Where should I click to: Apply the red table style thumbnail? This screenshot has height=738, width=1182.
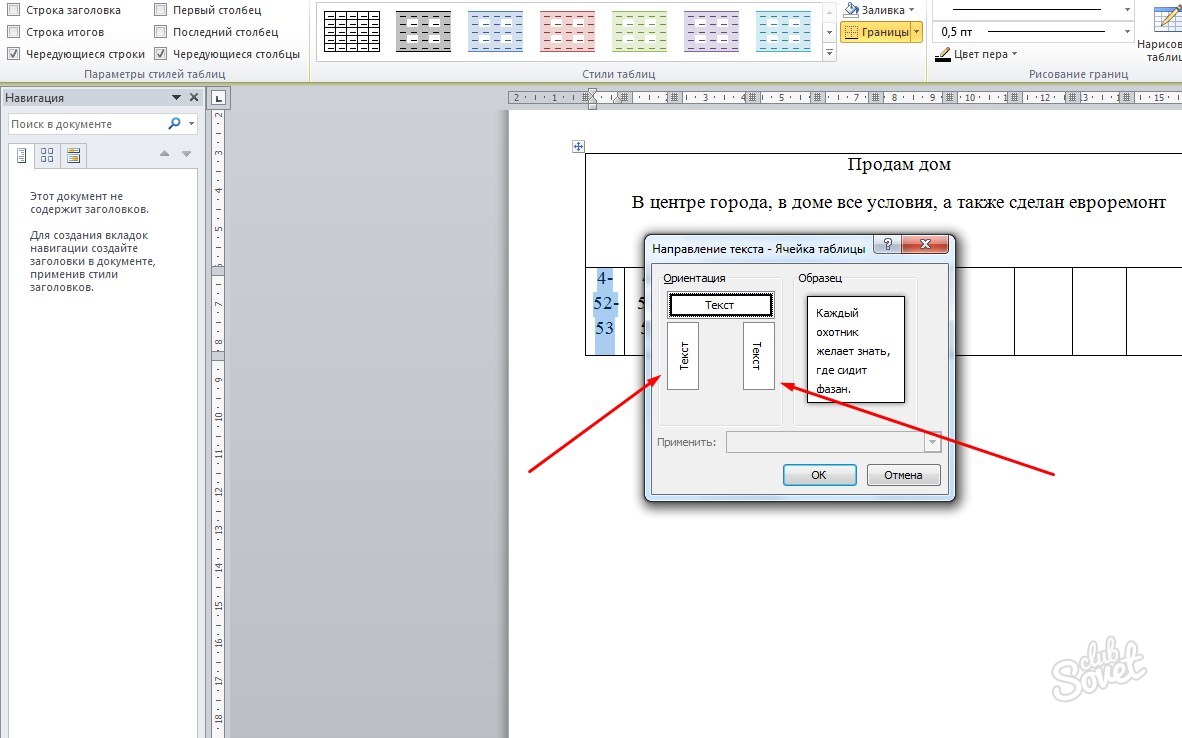[x=568, y=32]
